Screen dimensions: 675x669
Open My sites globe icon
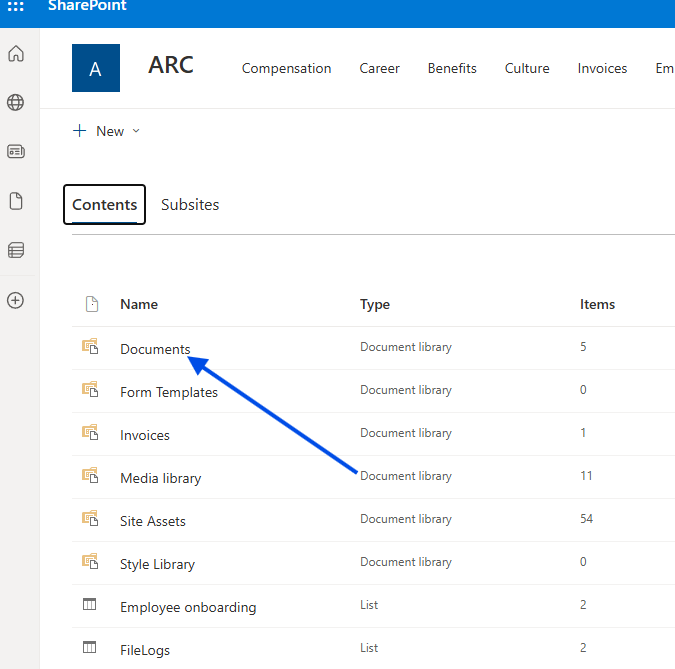point(16,103)
